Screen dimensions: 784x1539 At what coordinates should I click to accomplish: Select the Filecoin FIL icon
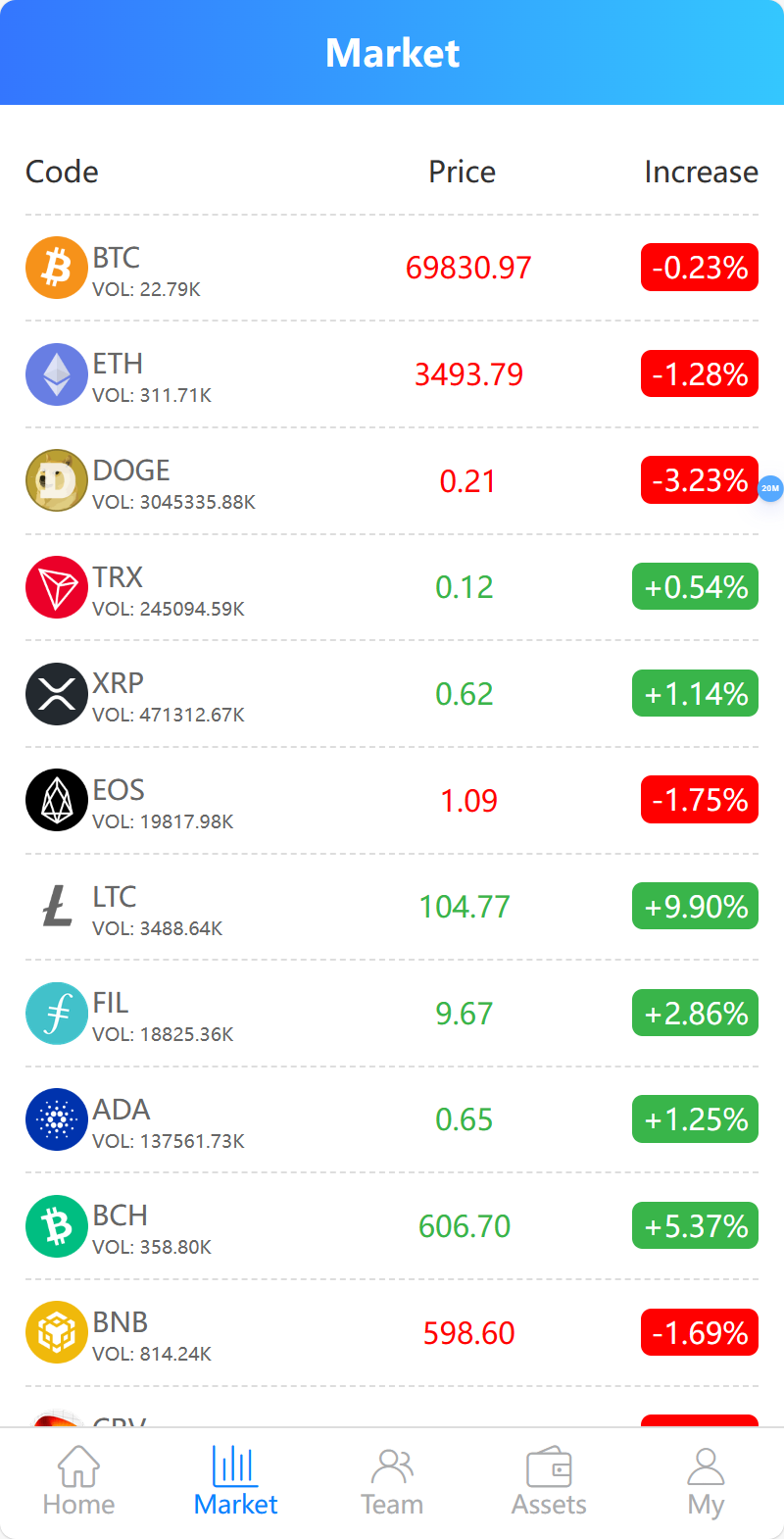(x=57, y=1014)
